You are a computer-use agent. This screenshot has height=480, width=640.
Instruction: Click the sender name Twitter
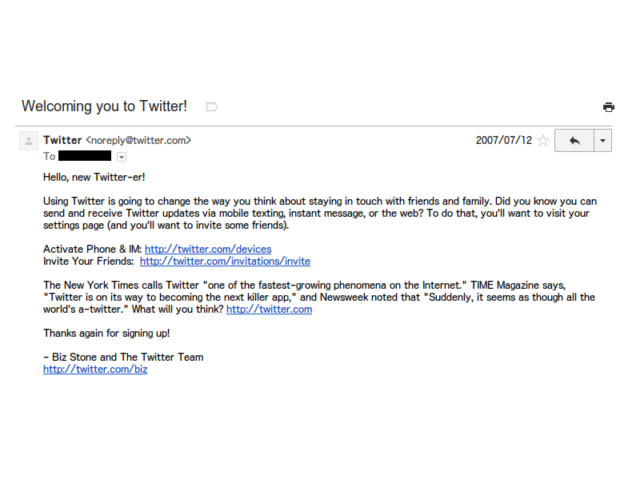pos(62,140)
